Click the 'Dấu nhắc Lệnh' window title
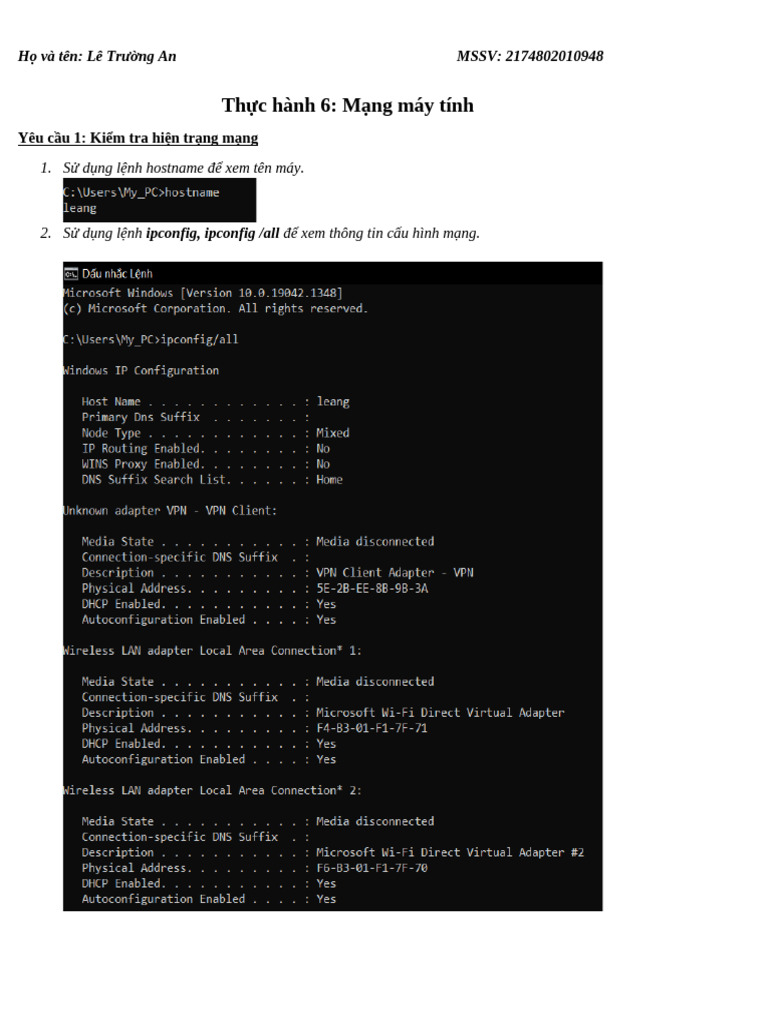The height and width of the screenshot is (1024, 768). click(117, 274)
